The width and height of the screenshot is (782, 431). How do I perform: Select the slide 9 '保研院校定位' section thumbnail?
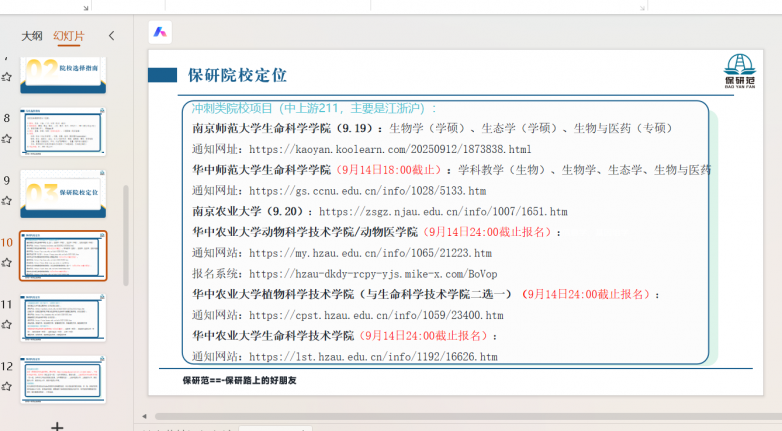[x=63, y=193]
